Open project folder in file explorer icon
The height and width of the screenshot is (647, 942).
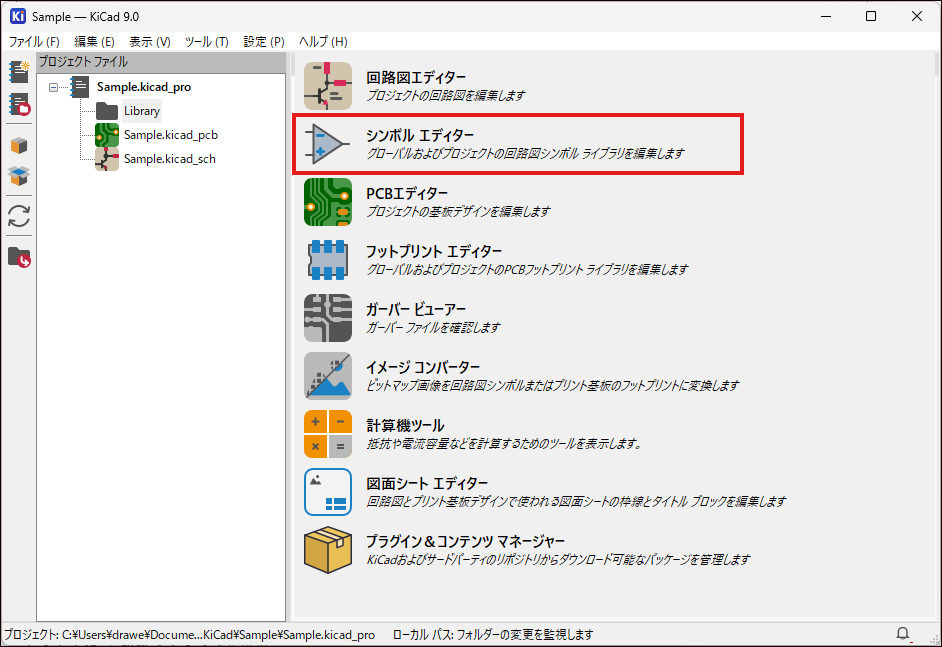point(18,257)
